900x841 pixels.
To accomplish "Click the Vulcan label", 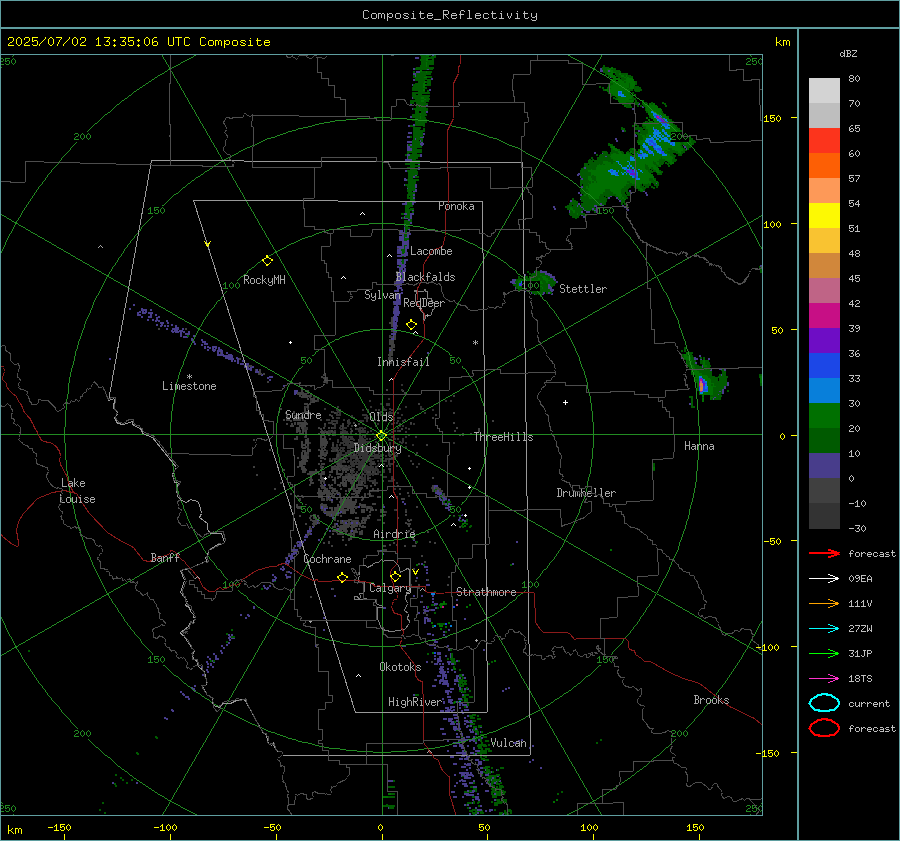I will coord(508,743).
